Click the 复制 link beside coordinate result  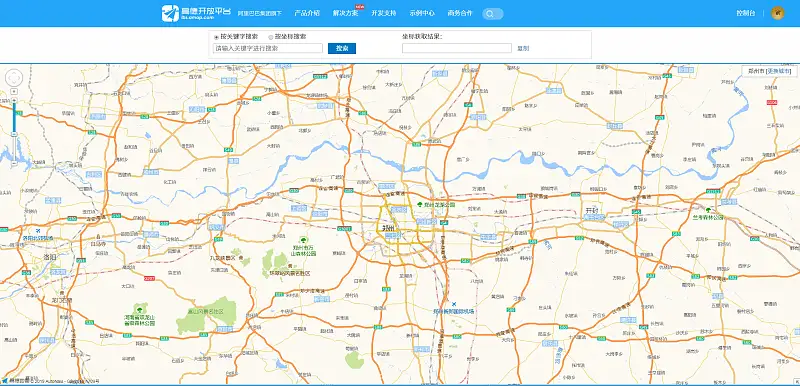click(x=523, y=48)
